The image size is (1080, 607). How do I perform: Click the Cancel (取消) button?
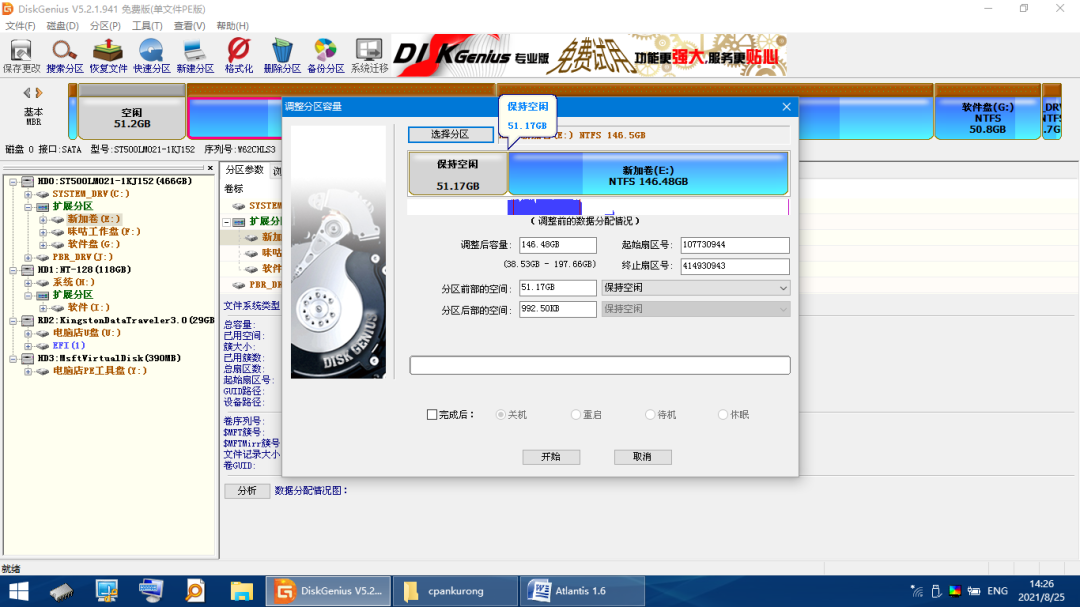tap(643, 457)
